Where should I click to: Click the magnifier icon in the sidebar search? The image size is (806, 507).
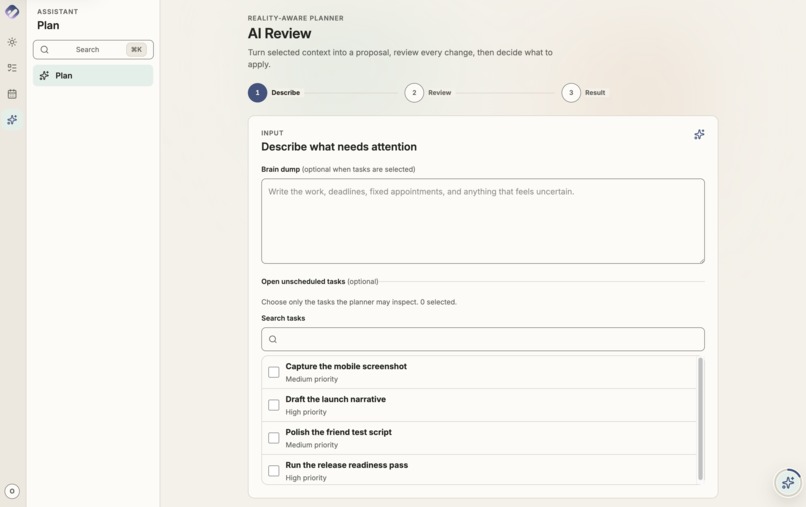(45, 50)
